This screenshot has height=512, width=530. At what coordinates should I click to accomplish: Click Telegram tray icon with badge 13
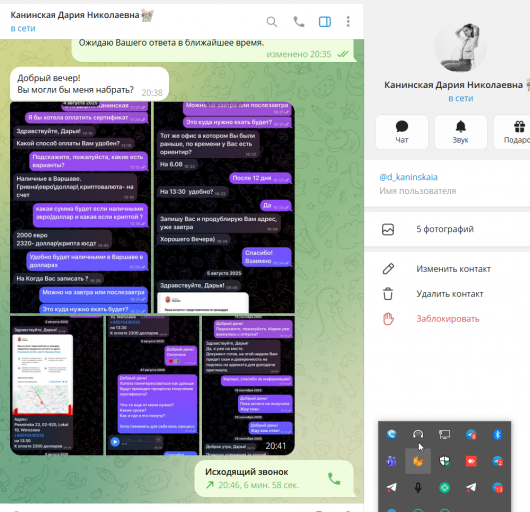(x=498, y=488)
